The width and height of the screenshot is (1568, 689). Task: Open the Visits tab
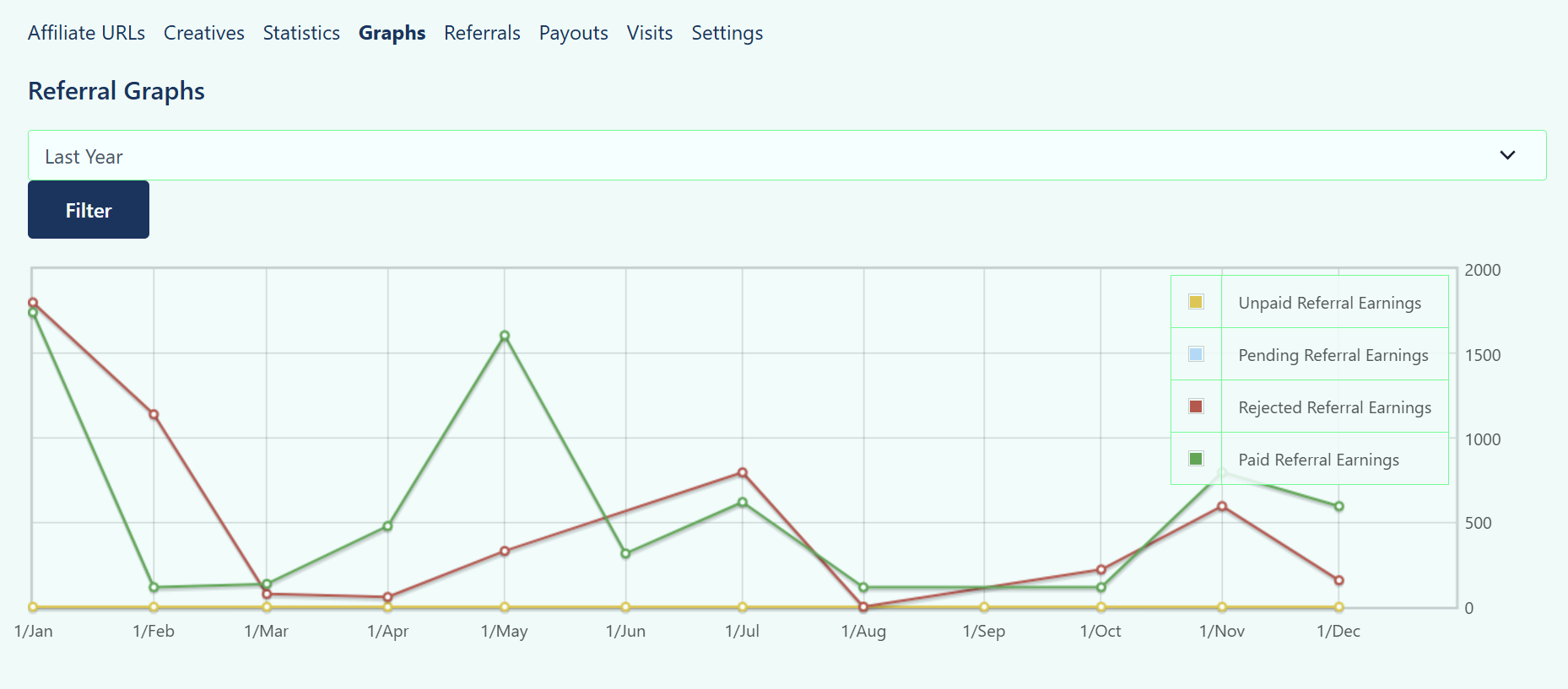(x=649, y=33)
